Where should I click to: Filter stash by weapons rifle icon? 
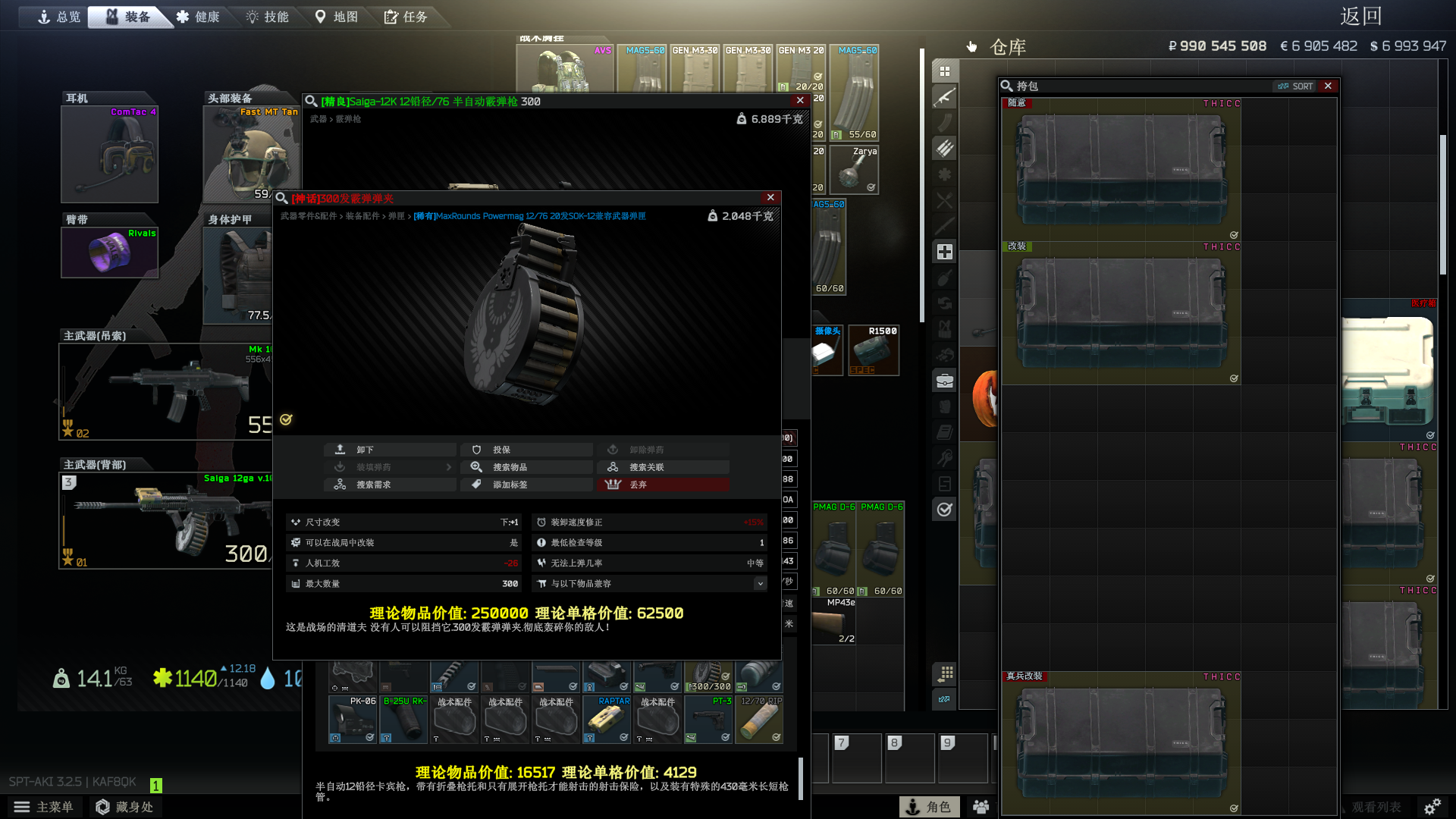pos(945,97)
